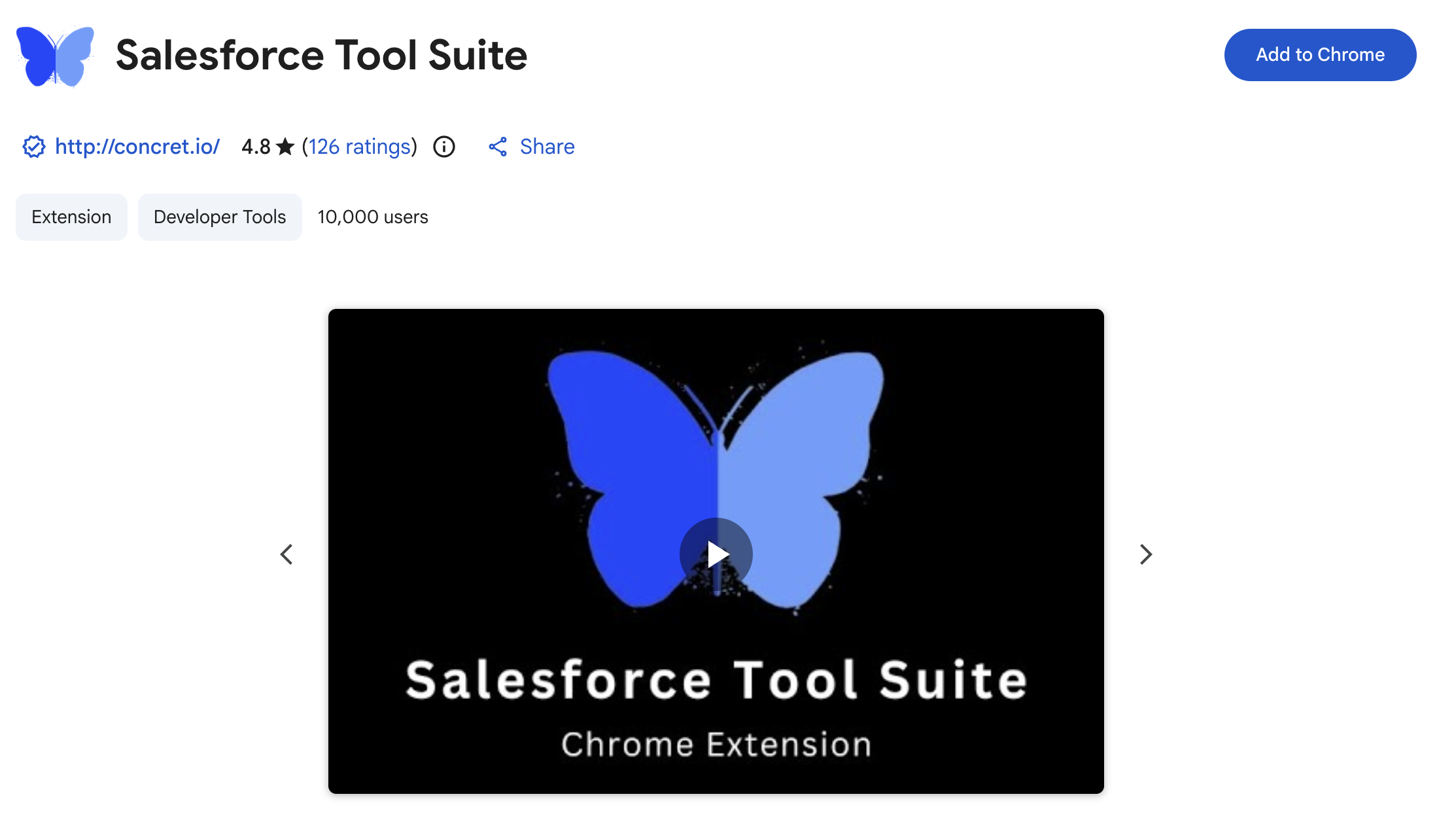Go to the next screenshot arrow
This screenshot has width=1456, height=822.
coord(1145,554)
